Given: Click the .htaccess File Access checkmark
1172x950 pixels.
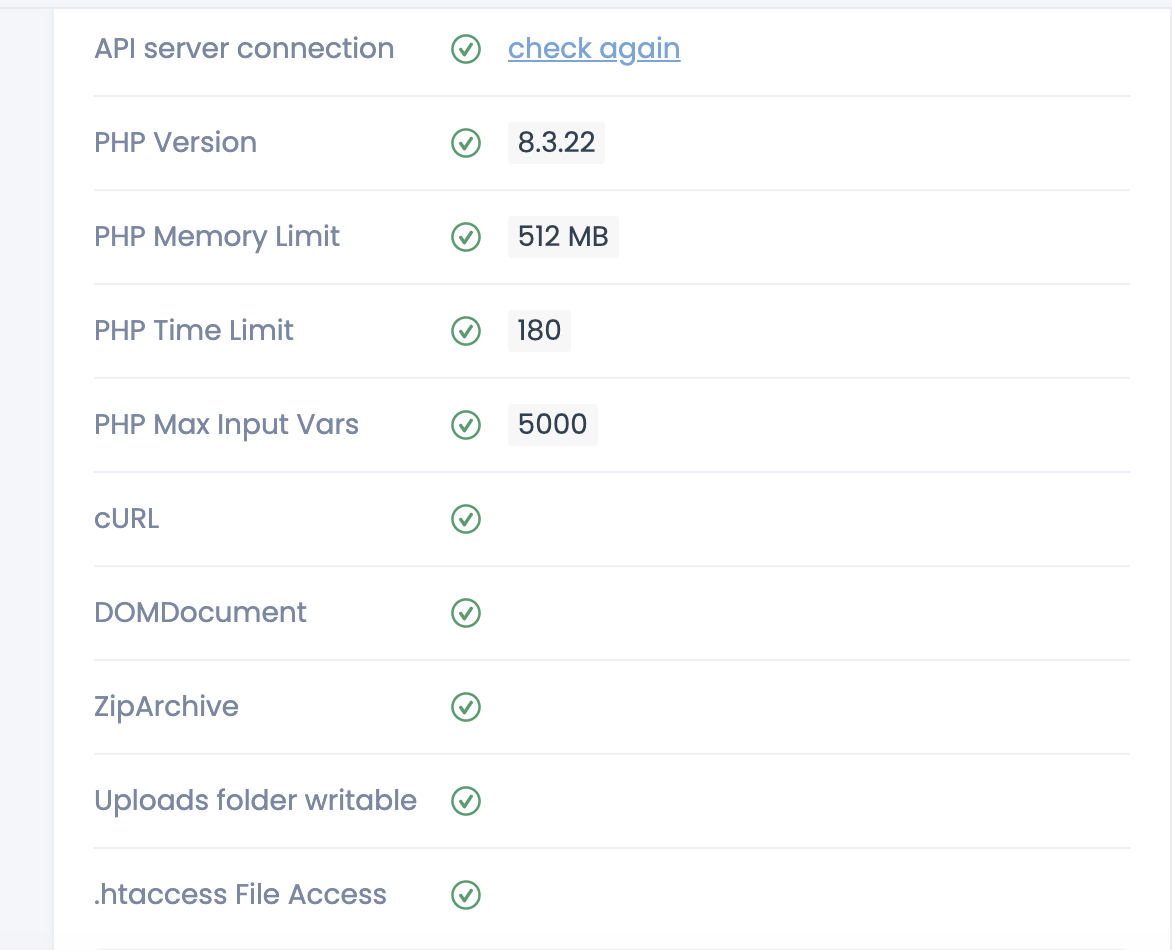Looking at the screenshot, I should (466, 895).
